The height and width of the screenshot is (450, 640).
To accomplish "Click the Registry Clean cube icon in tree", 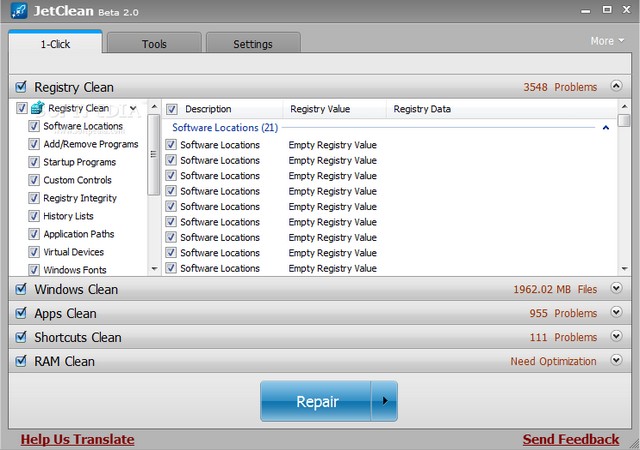I will click(x=37, y=108).
